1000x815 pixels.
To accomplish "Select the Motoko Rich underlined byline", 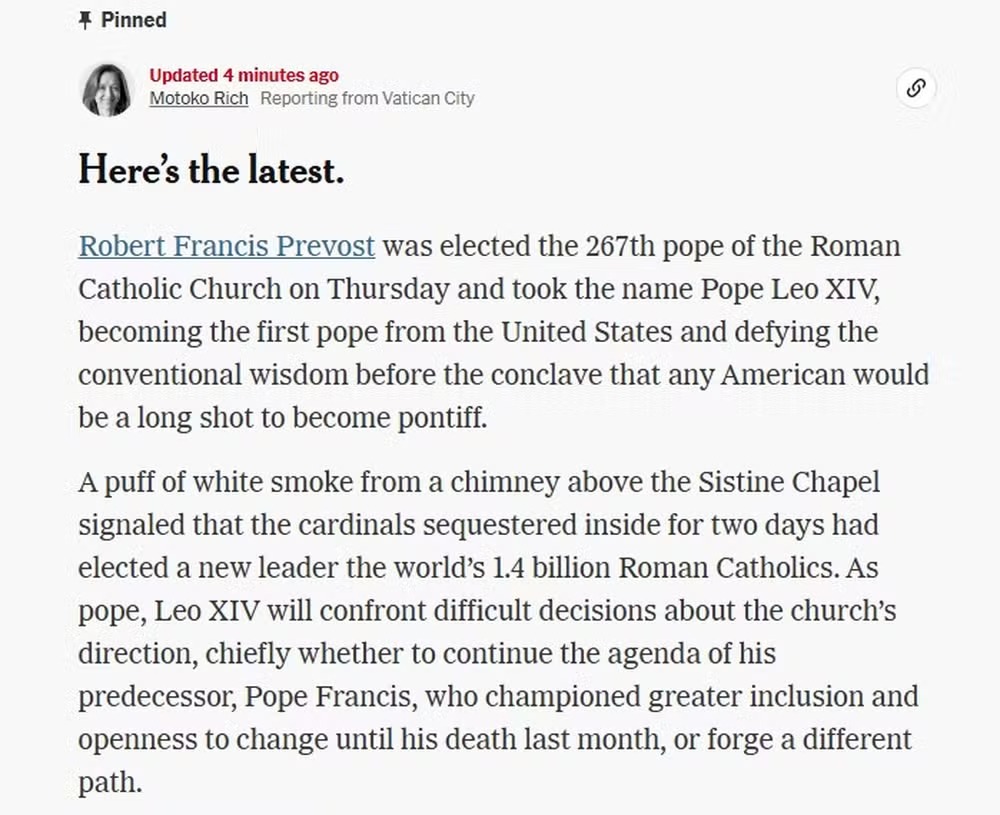I will (x=197, y=98).
